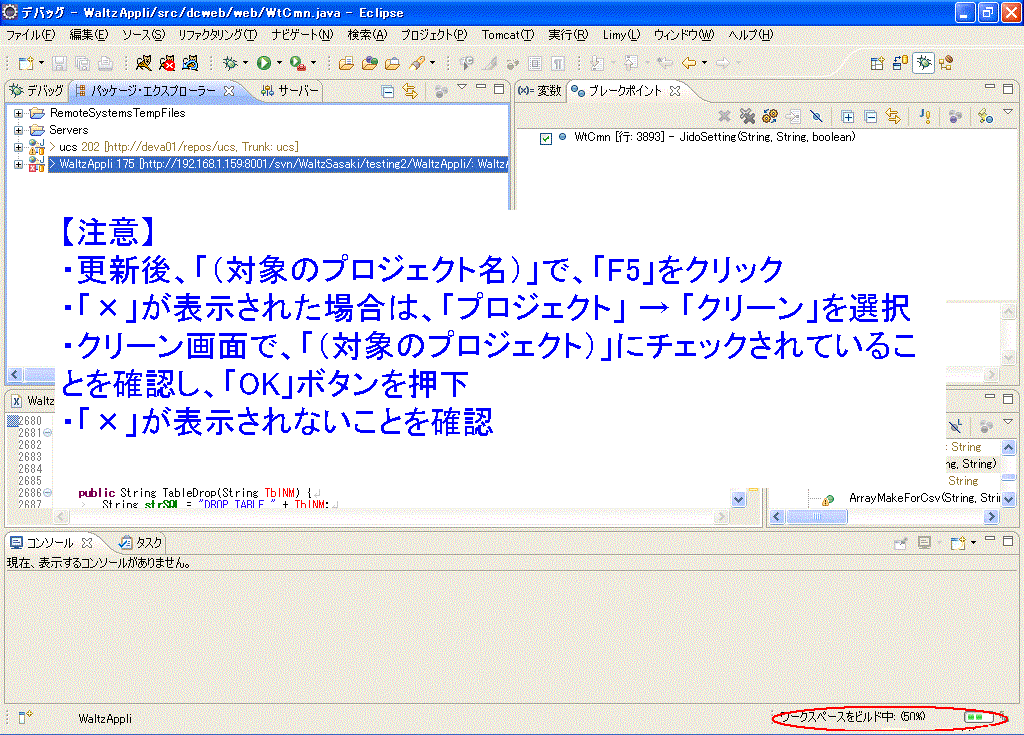Open the Run button dropdown arrow
The width and height of the screenshot is (1024, 735).
[279, 63]
